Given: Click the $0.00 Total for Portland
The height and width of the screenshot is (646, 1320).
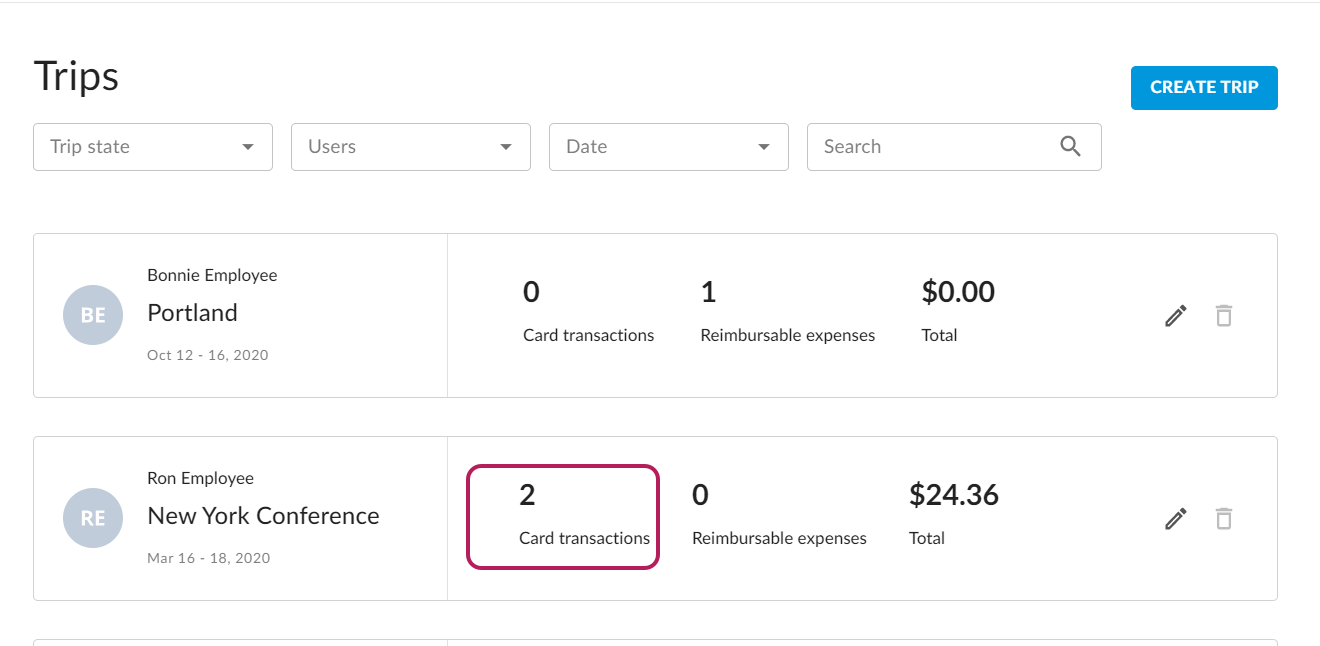Looking at the screenshot, I should [958, 293].
